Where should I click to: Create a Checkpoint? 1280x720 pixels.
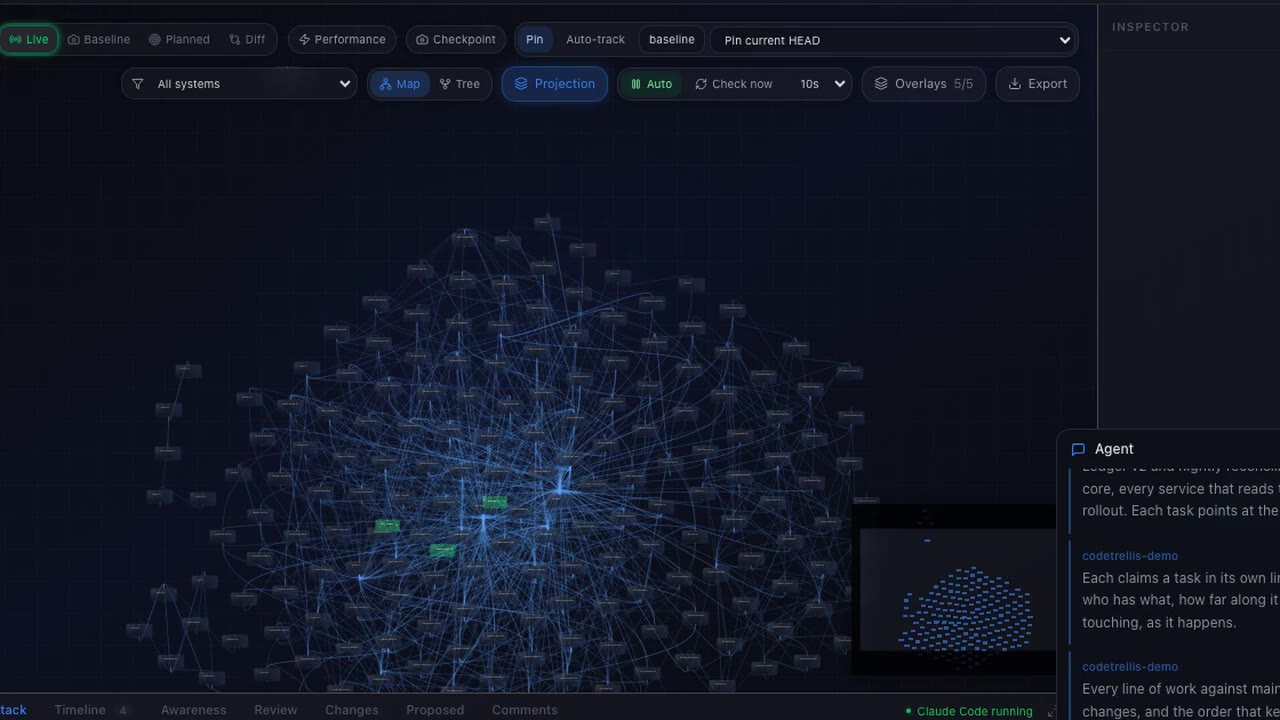(456, 39)
